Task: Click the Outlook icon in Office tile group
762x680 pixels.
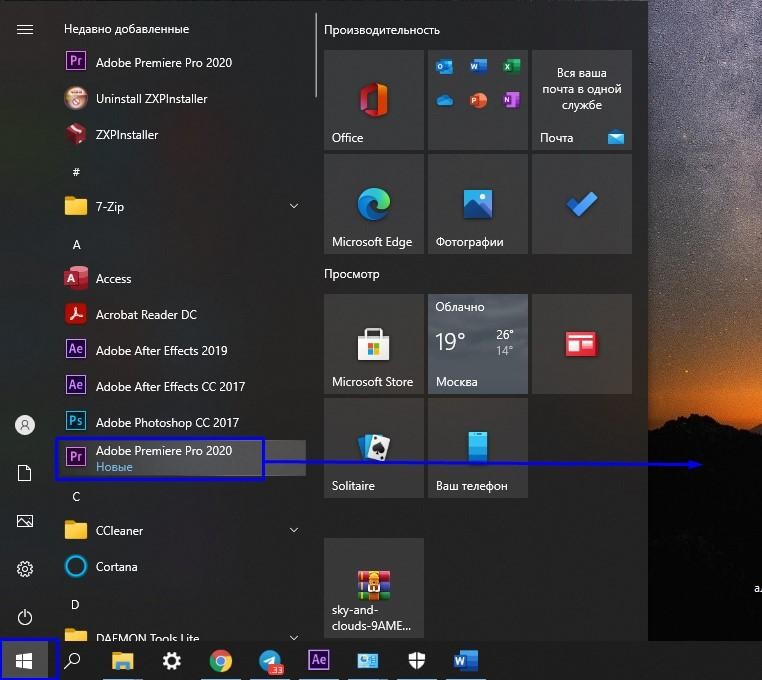Action: [x=445, y=67]
